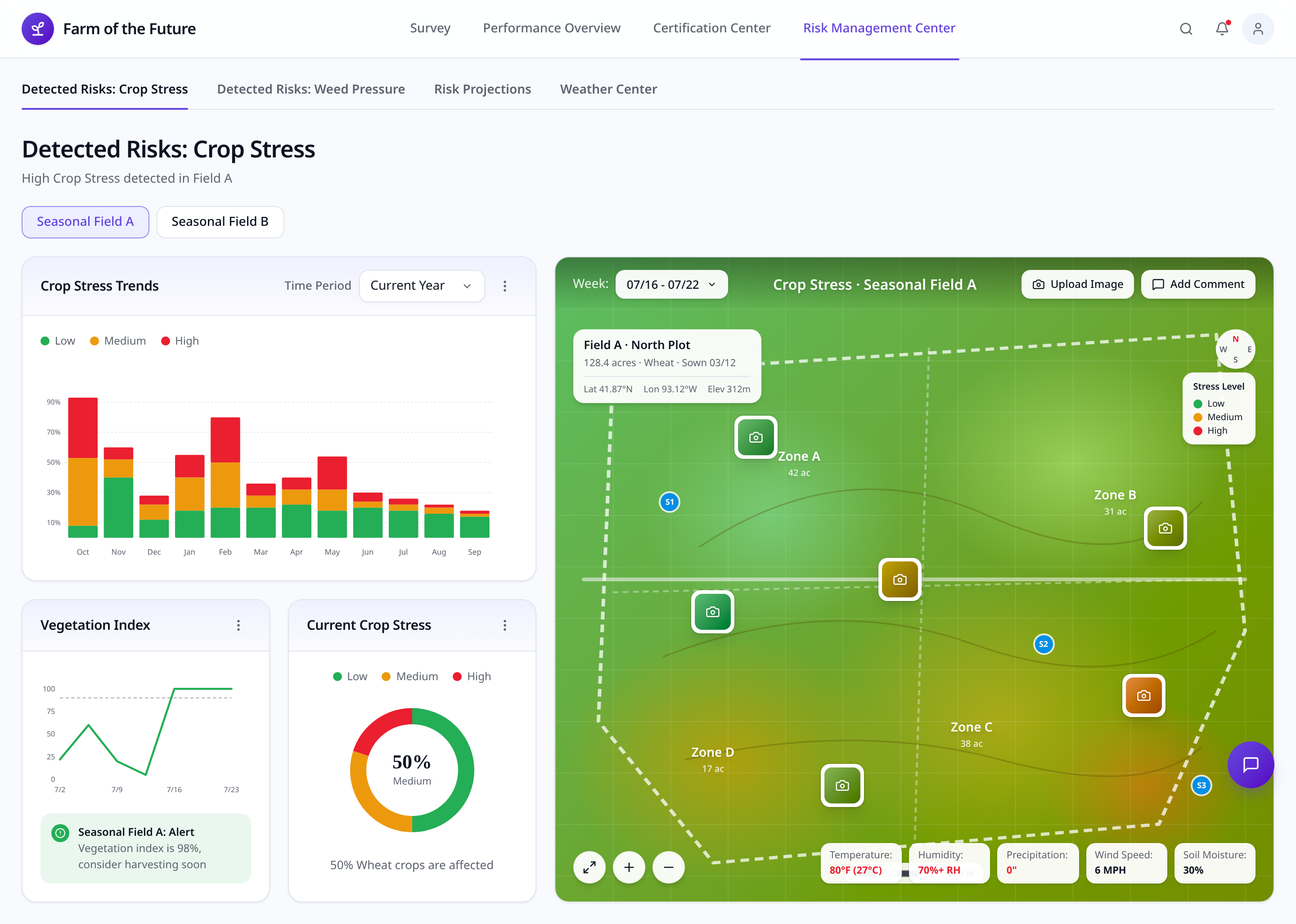1296x924 pixels.
Task: Open Current Crop Stress three-dot menu
Action: 504,625
